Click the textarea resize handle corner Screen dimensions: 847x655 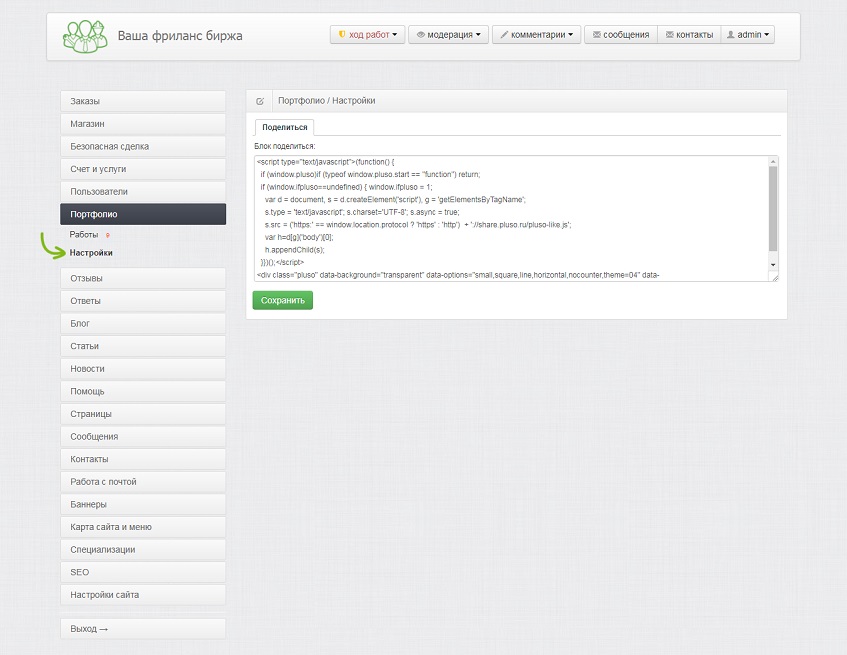click(x=775, y=278)
